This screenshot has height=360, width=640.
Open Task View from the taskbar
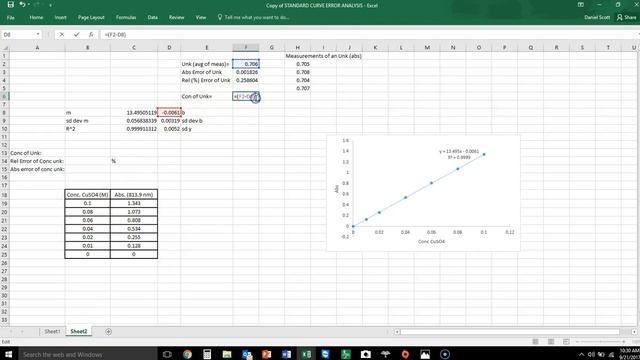[167, 354]
